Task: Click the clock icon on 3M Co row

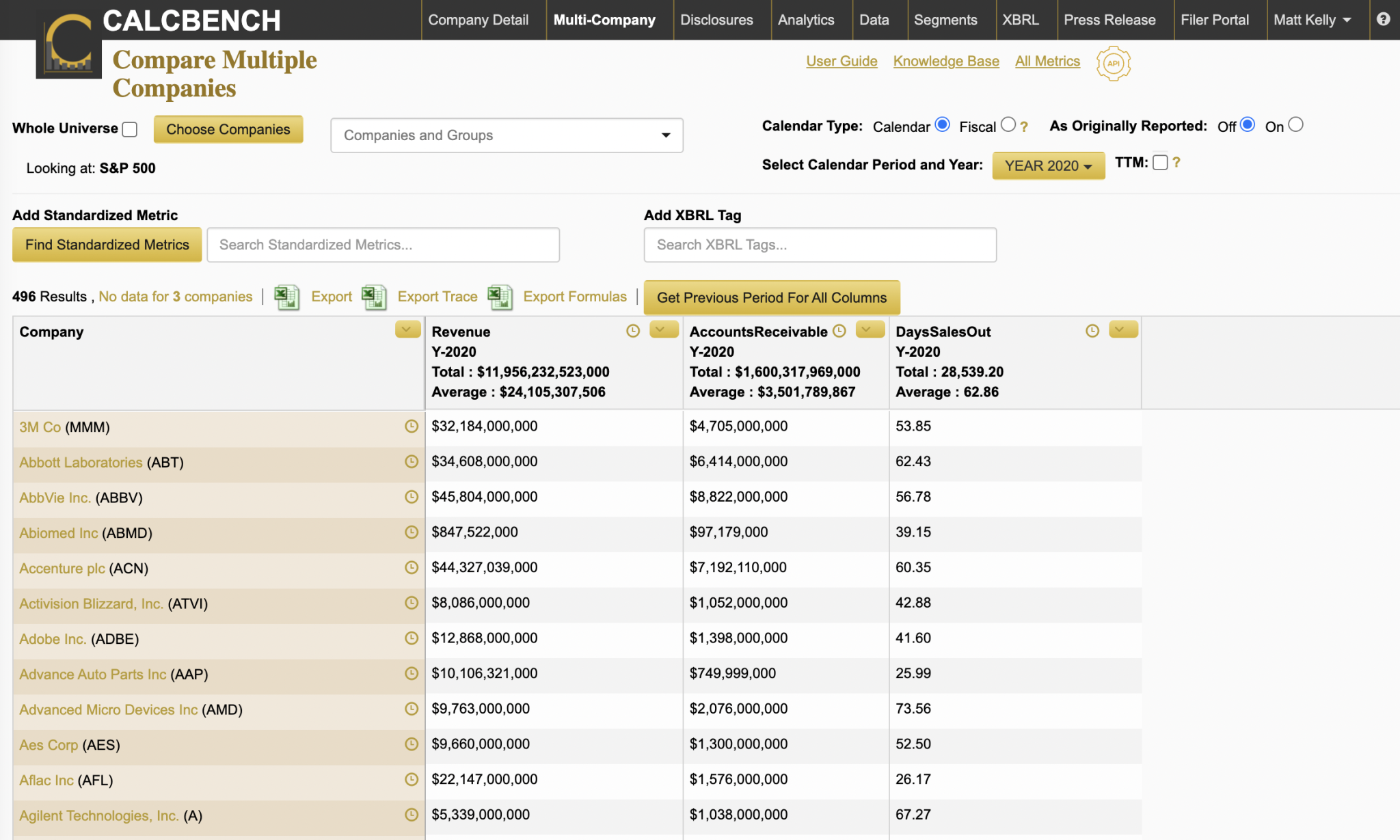Action: tap(411, 426)
